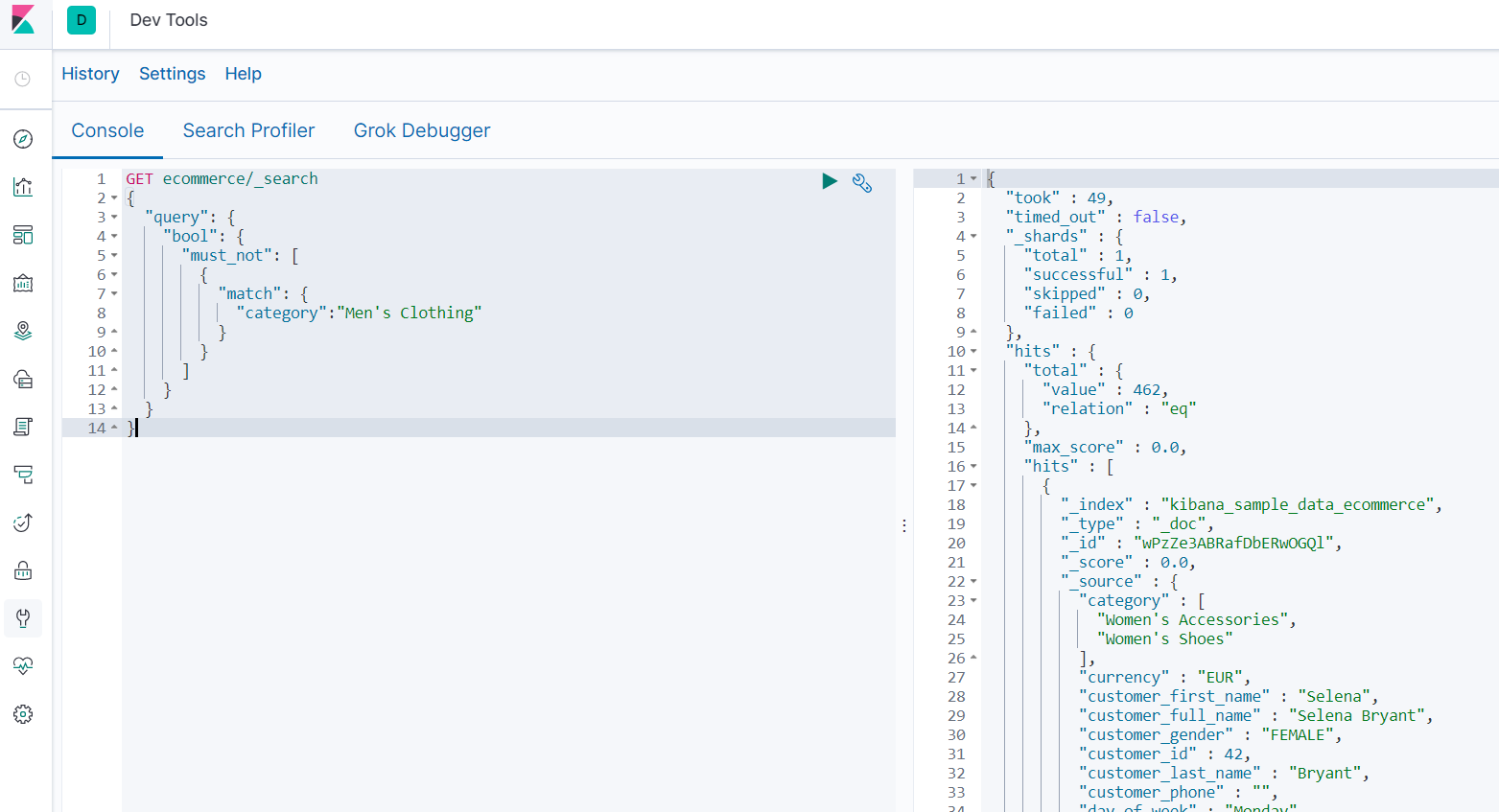Screen dimensions: 1499x812
Task: Click the Kibana logo
Action: pyautogui.click(x=23, y=19)
